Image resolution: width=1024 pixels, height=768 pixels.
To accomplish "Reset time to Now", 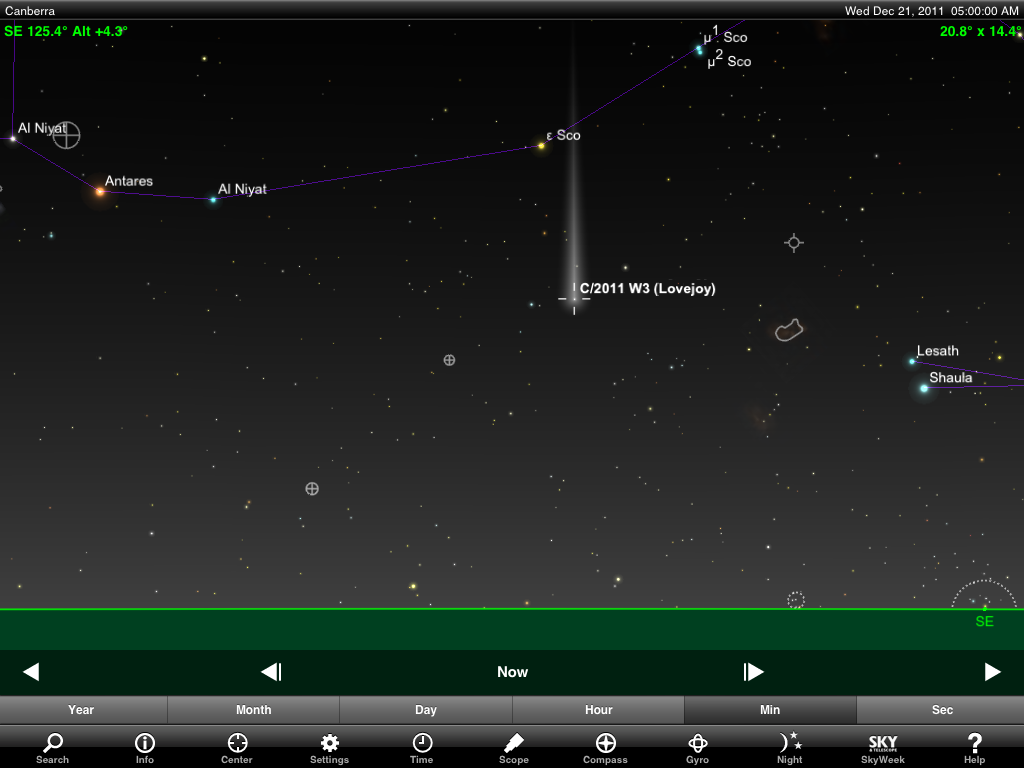I will (512, 672).
